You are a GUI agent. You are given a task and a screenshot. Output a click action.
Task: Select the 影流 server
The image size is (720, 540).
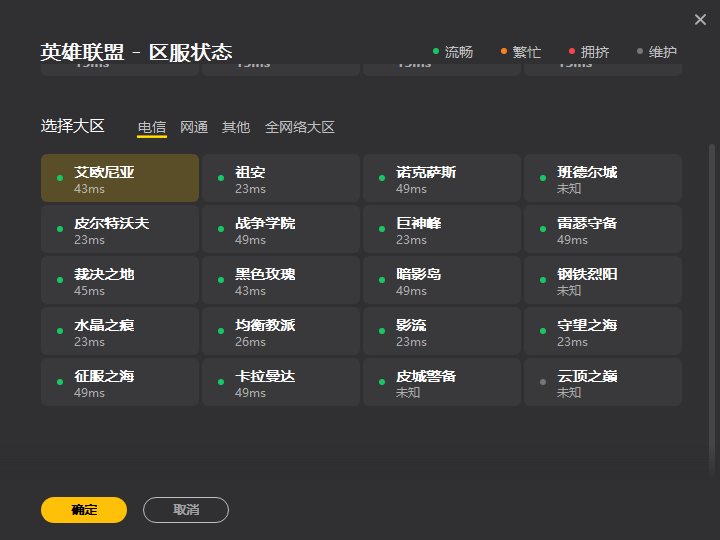pyautogui.click(x=442, y=331)
